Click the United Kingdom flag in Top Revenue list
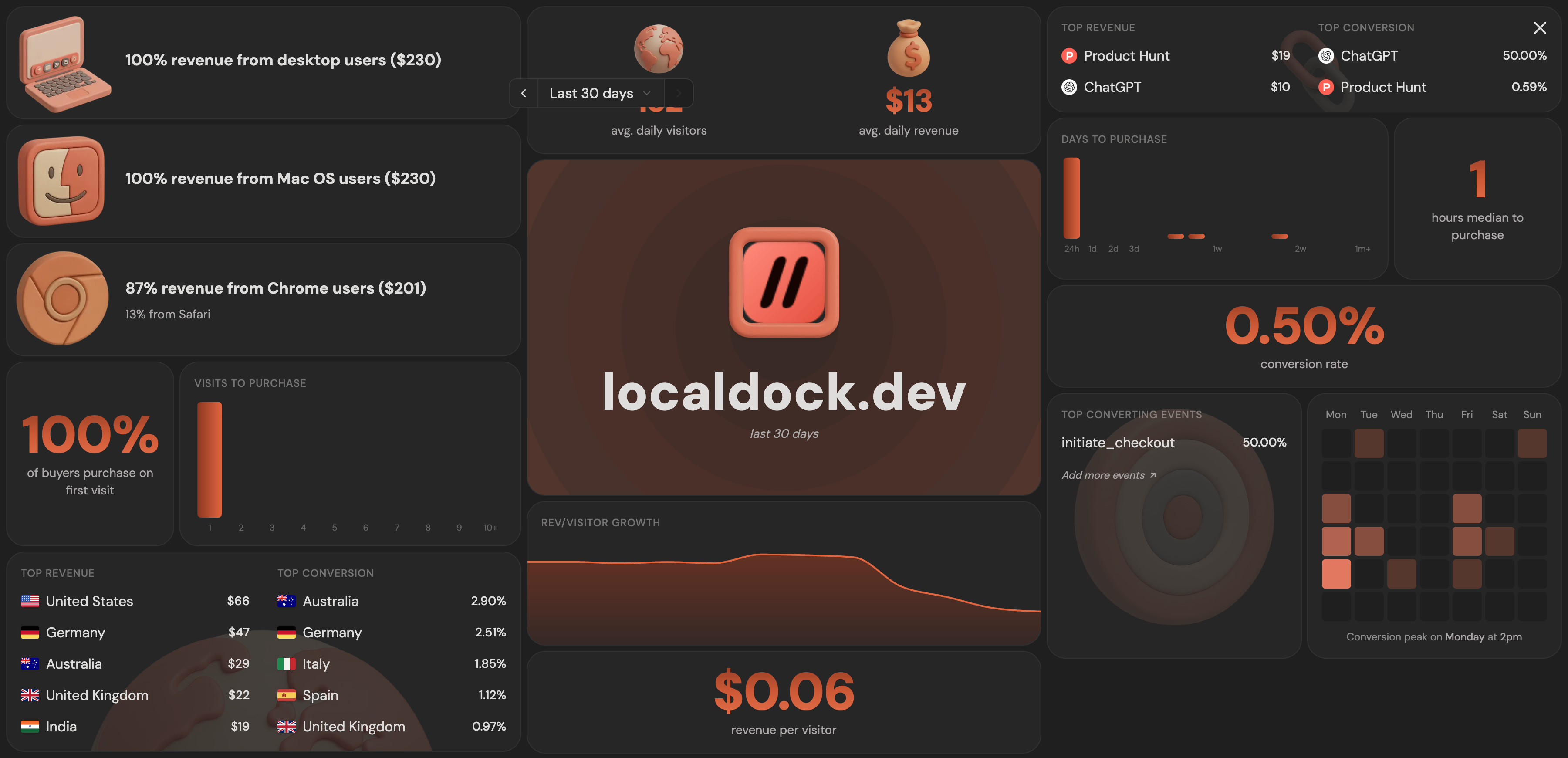This screenshot has width=1568, height=758. click(x=30, y=695)
